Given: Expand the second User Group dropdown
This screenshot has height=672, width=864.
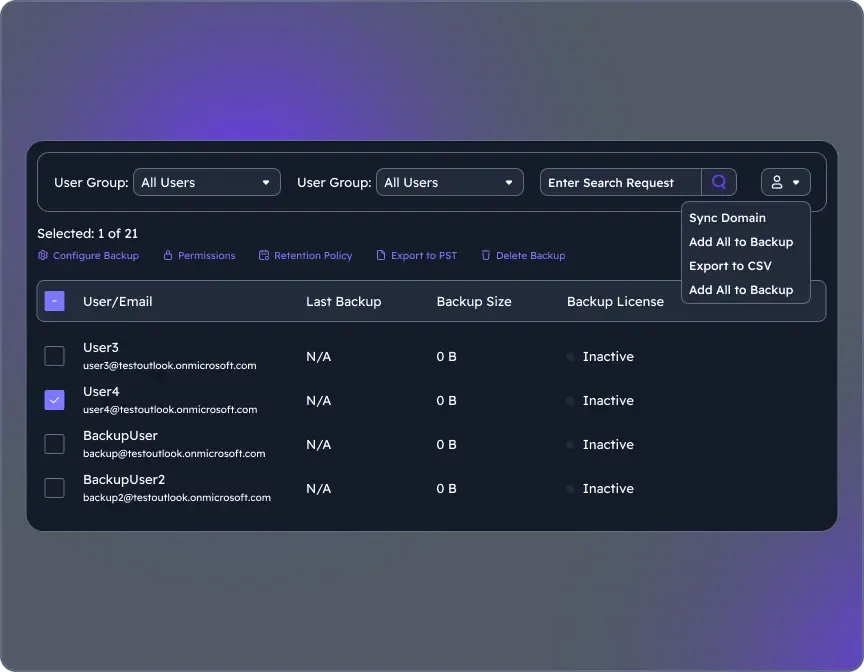Looking at the screenshot, I should click(449, 183).
